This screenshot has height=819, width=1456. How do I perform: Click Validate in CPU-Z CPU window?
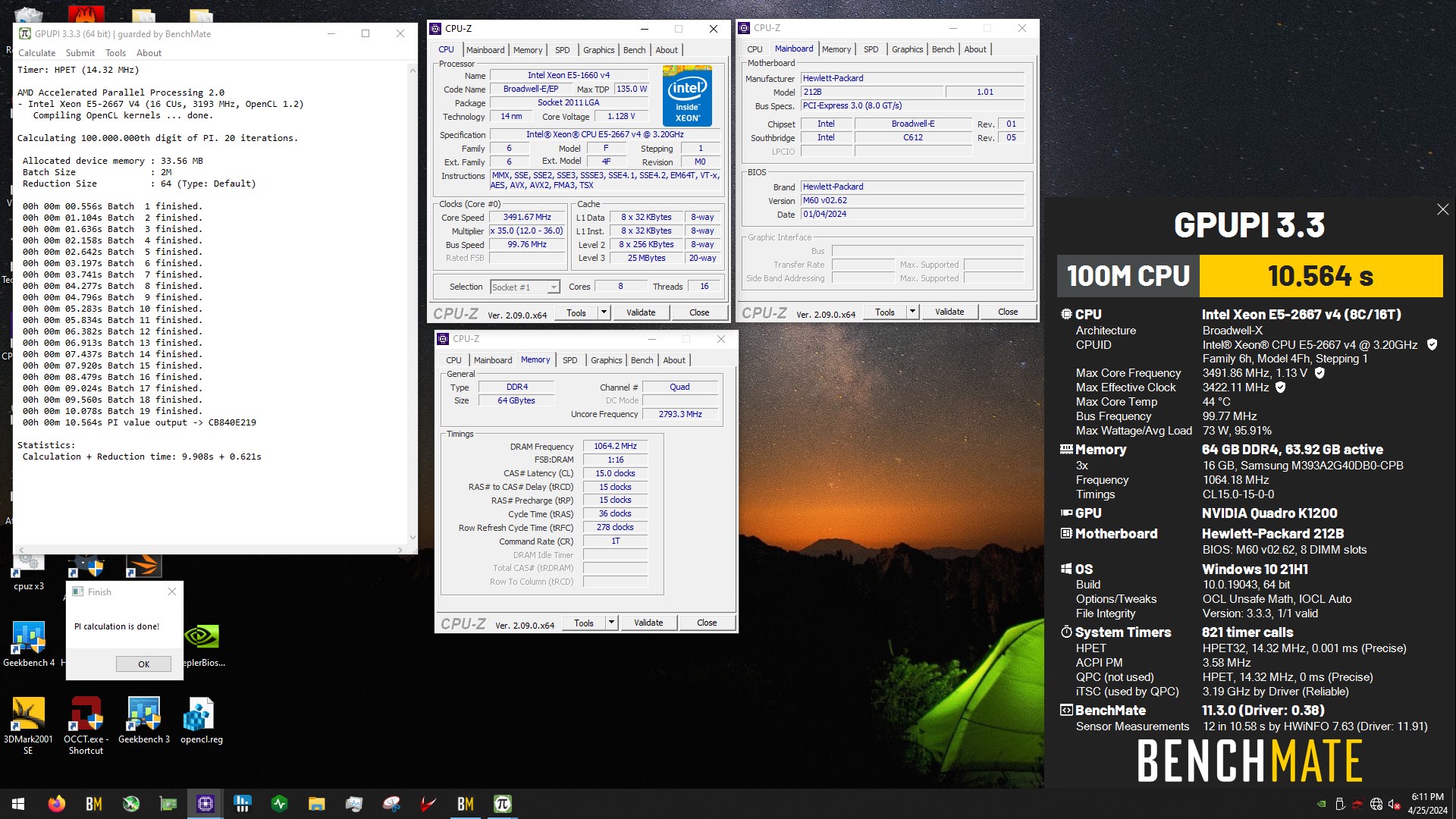tap(641, 312)
